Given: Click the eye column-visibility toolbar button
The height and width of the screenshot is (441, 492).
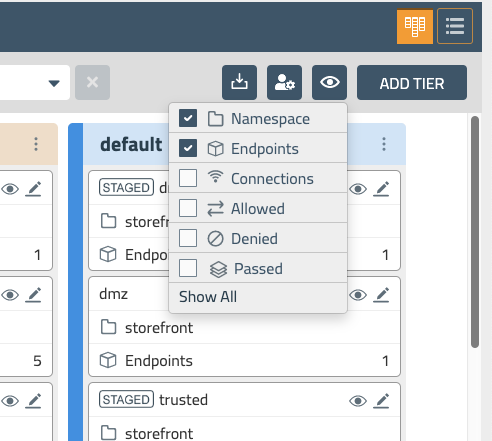Looking at the screenshot, I should click(x=329, y=82).
